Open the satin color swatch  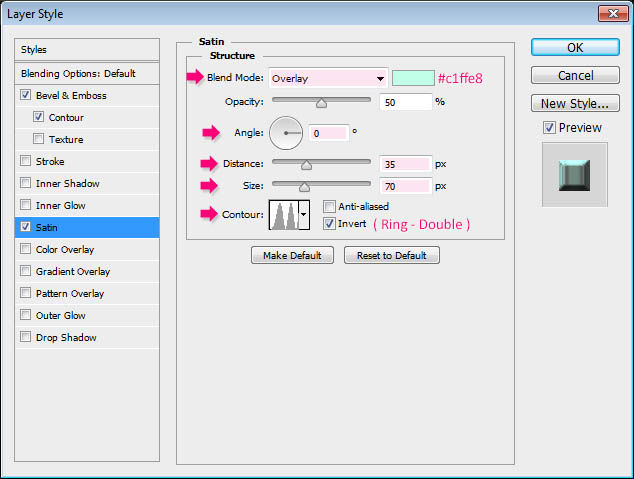pyautogui.click(x=412, y=78)
